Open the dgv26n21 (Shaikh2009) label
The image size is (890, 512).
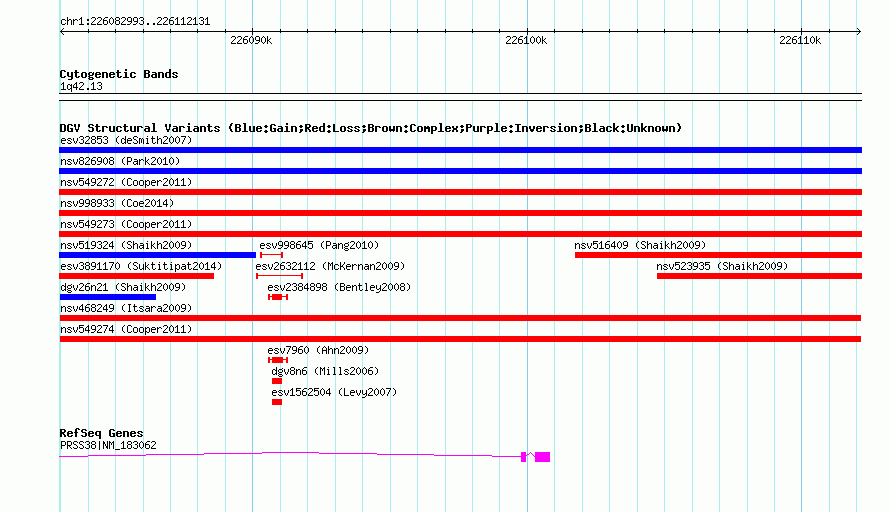(x=123, y=287)
